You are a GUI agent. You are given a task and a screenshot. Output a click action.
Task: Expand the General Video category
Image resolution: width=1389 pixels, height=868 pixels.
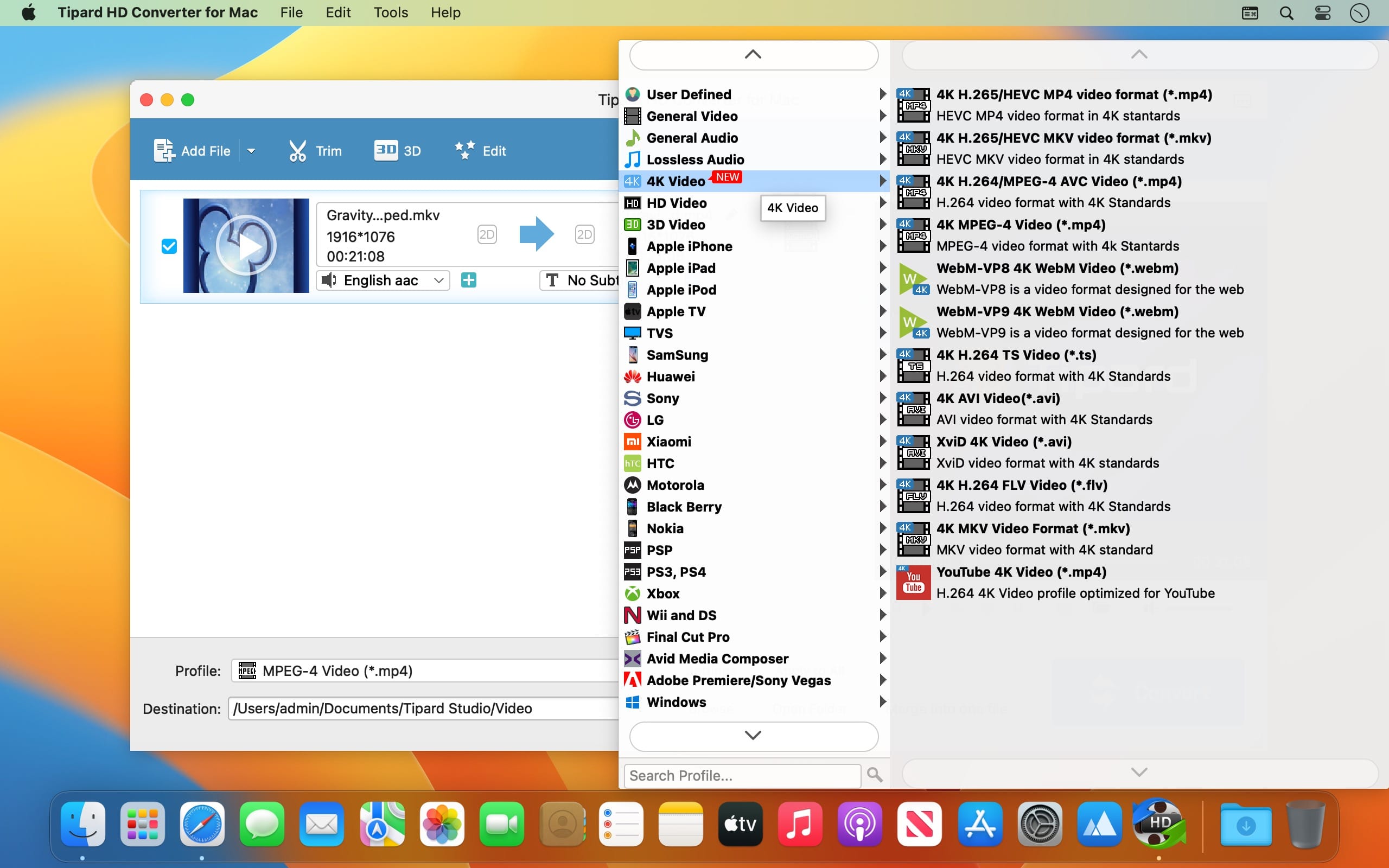pyautogui.click(x=754, y=116)
